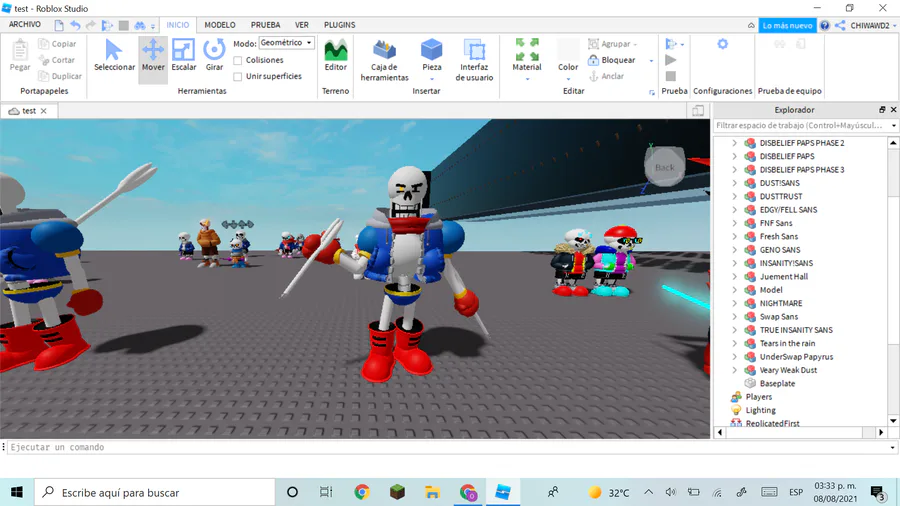Open the help question mark icon

(825, 25)
